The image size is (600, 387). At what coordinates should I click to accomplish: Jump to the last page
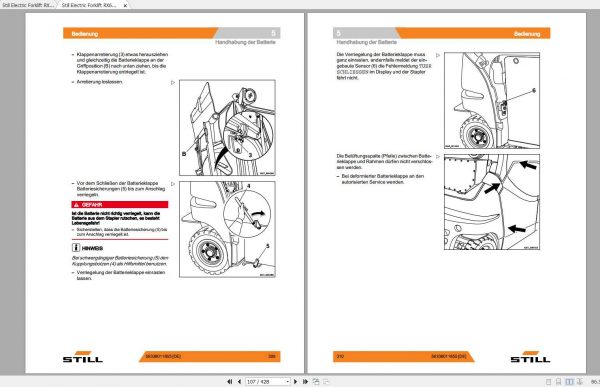(305, 382)
